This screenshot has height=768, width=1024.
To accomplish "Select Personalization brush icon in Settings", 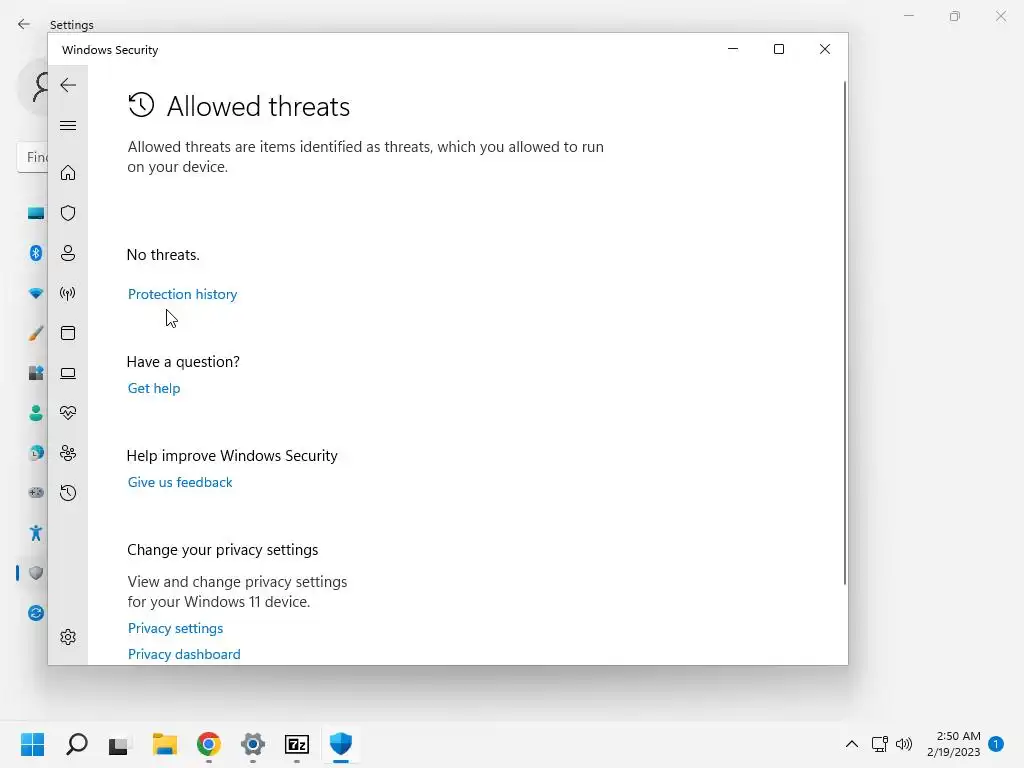I will [x=36, y=333].
